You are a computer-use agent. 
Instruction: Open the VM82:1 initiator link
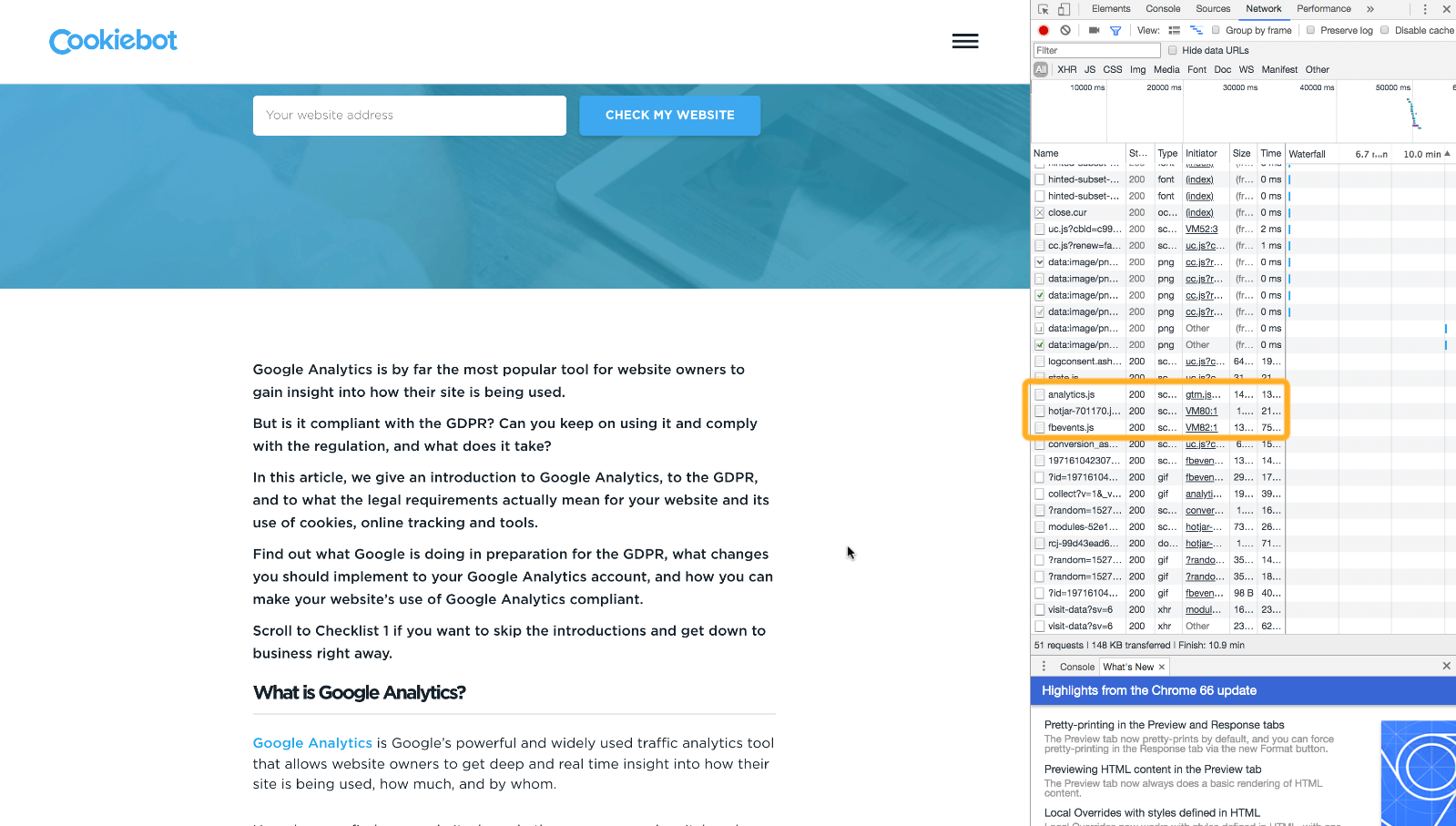[x=1201, y=427]
